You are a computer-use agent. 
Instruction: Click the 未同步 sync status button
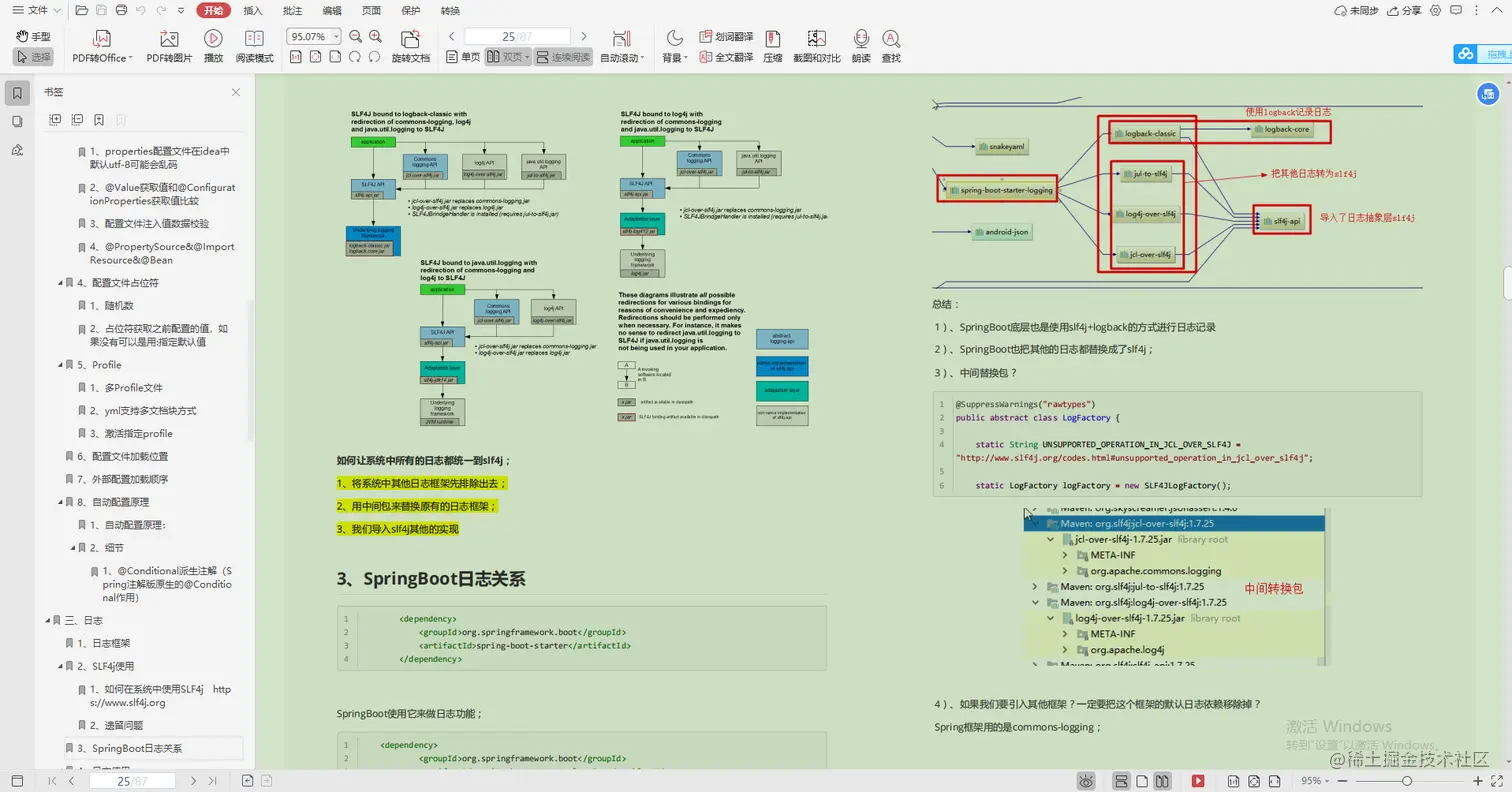1357,11
